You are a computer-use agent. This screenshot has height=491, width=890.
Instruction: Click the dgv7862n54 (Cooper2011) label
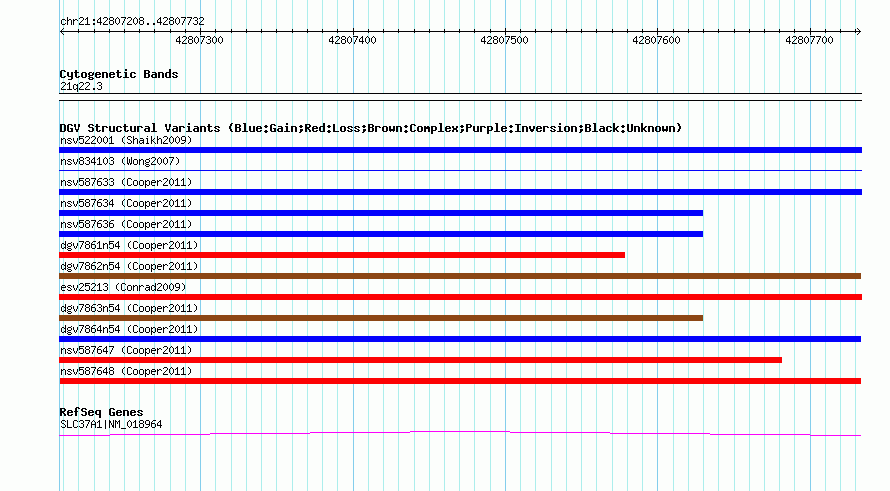129,266
